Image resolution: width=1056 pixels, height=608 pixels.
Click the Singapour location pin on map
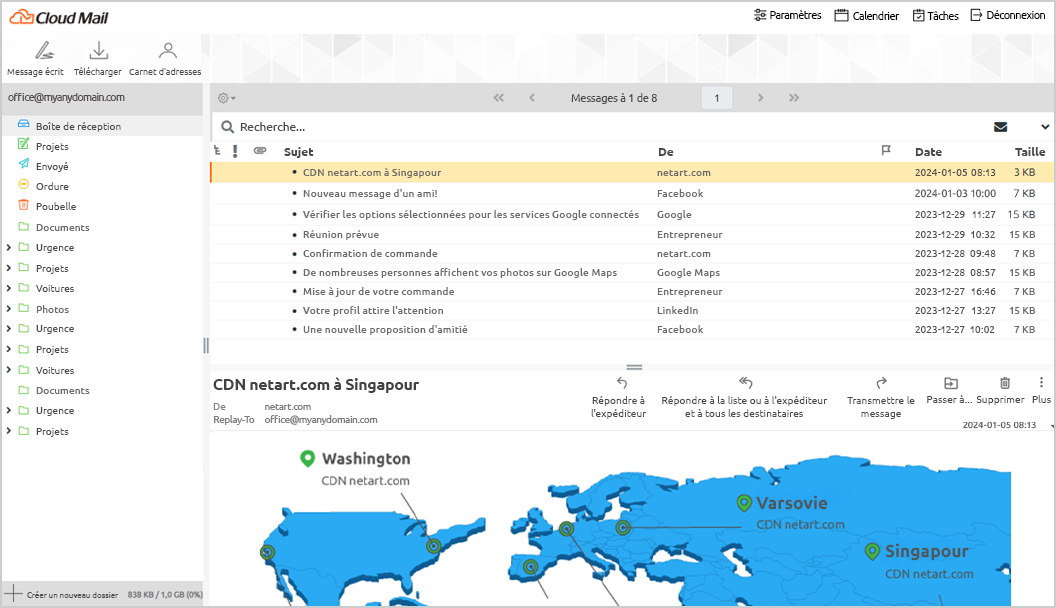(x=872, y=551)
